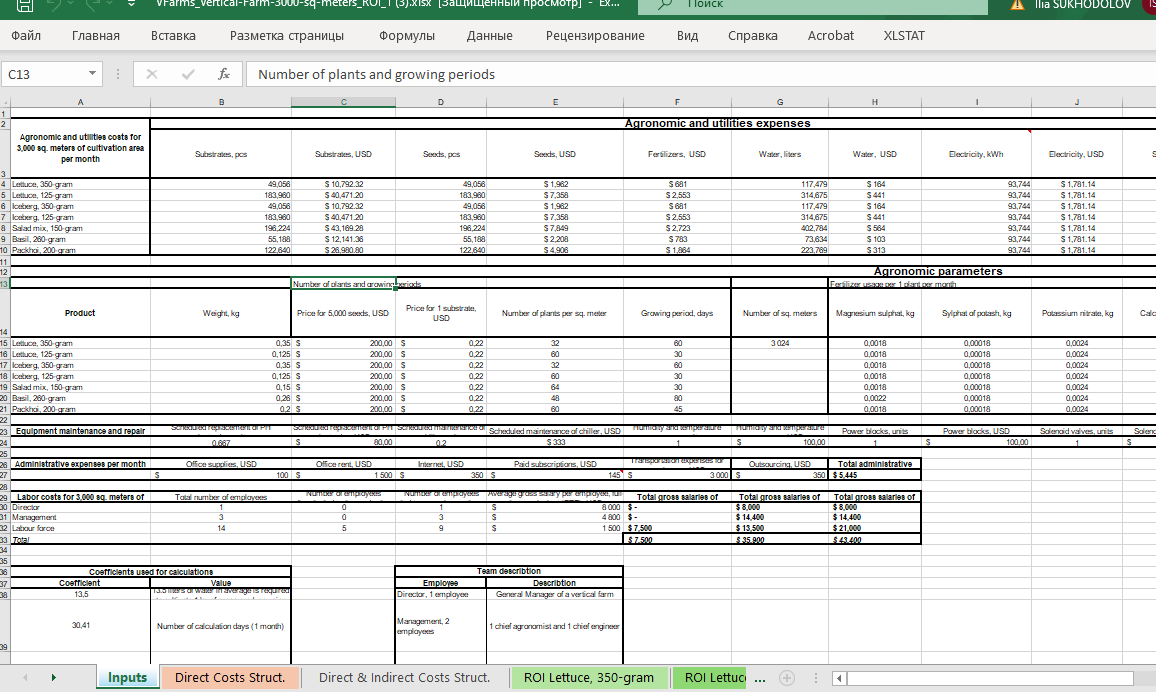Open the Файл menu
The width and height of the screenshot is (1156, 692).
coord(26,35)
